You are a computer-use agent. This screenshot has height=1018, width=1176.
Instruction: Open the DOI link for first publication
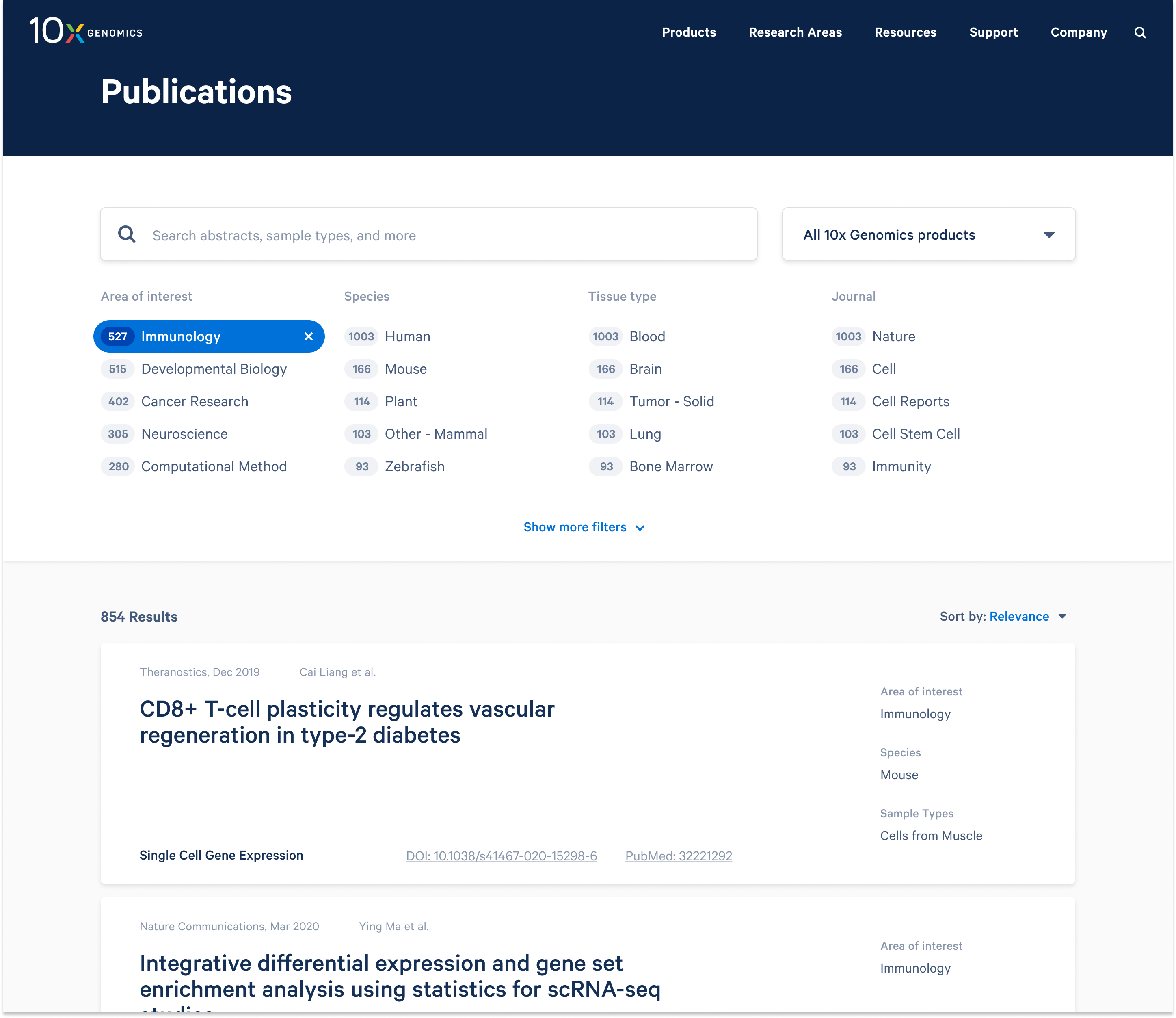tap(502, 856)
